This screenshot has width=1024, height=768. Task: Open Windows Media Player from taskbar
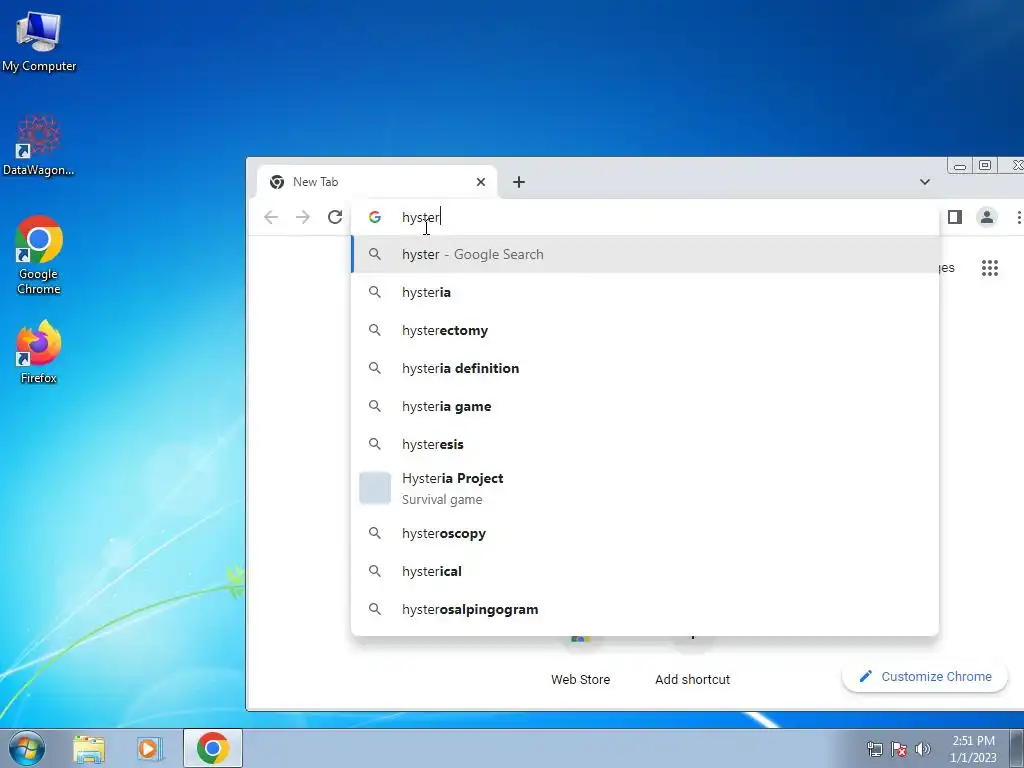click(x=149, y=748)
